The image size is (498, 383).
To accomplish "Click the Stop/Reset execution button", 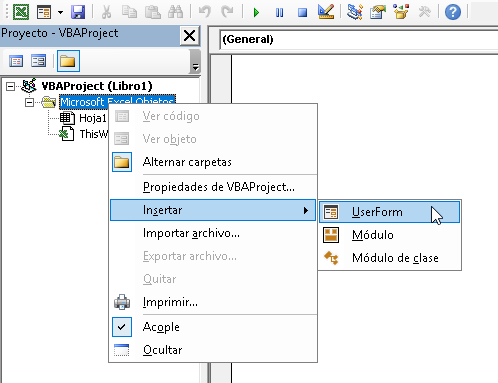I will click(302, 13).
